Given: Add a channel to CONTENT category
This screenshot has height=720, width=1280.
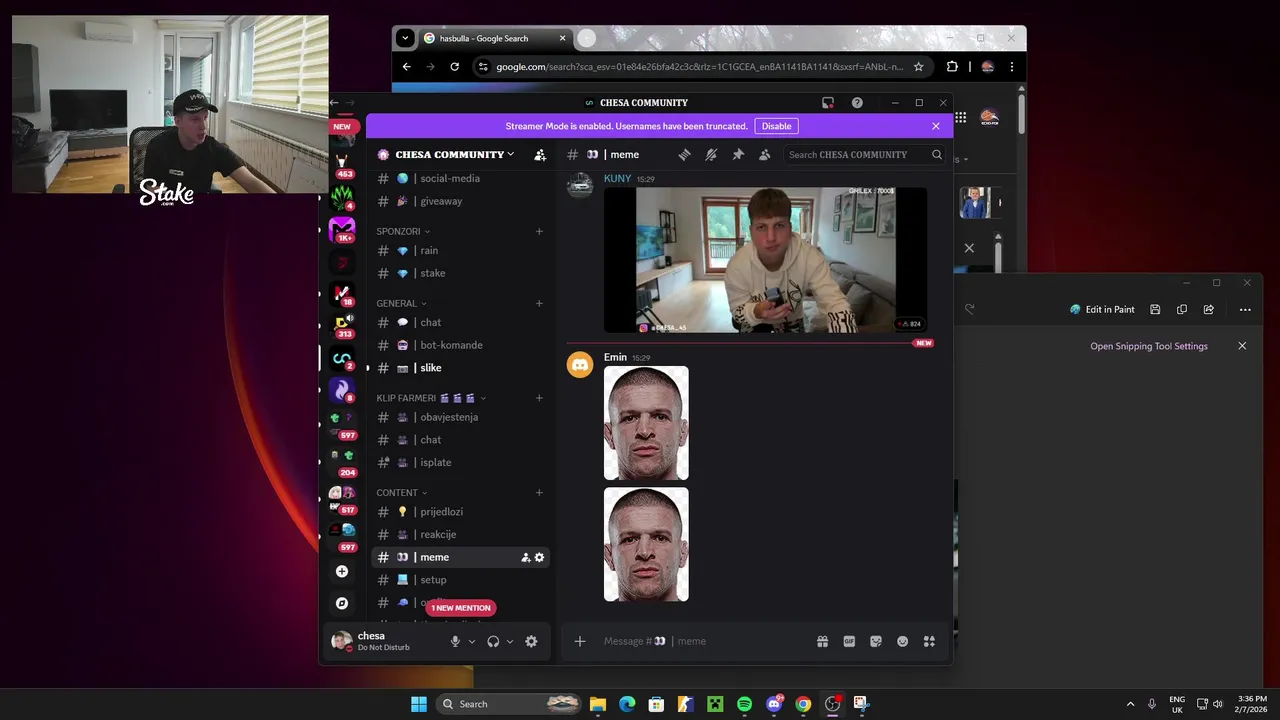Looking at the screenshot, I should coord(539,492).
